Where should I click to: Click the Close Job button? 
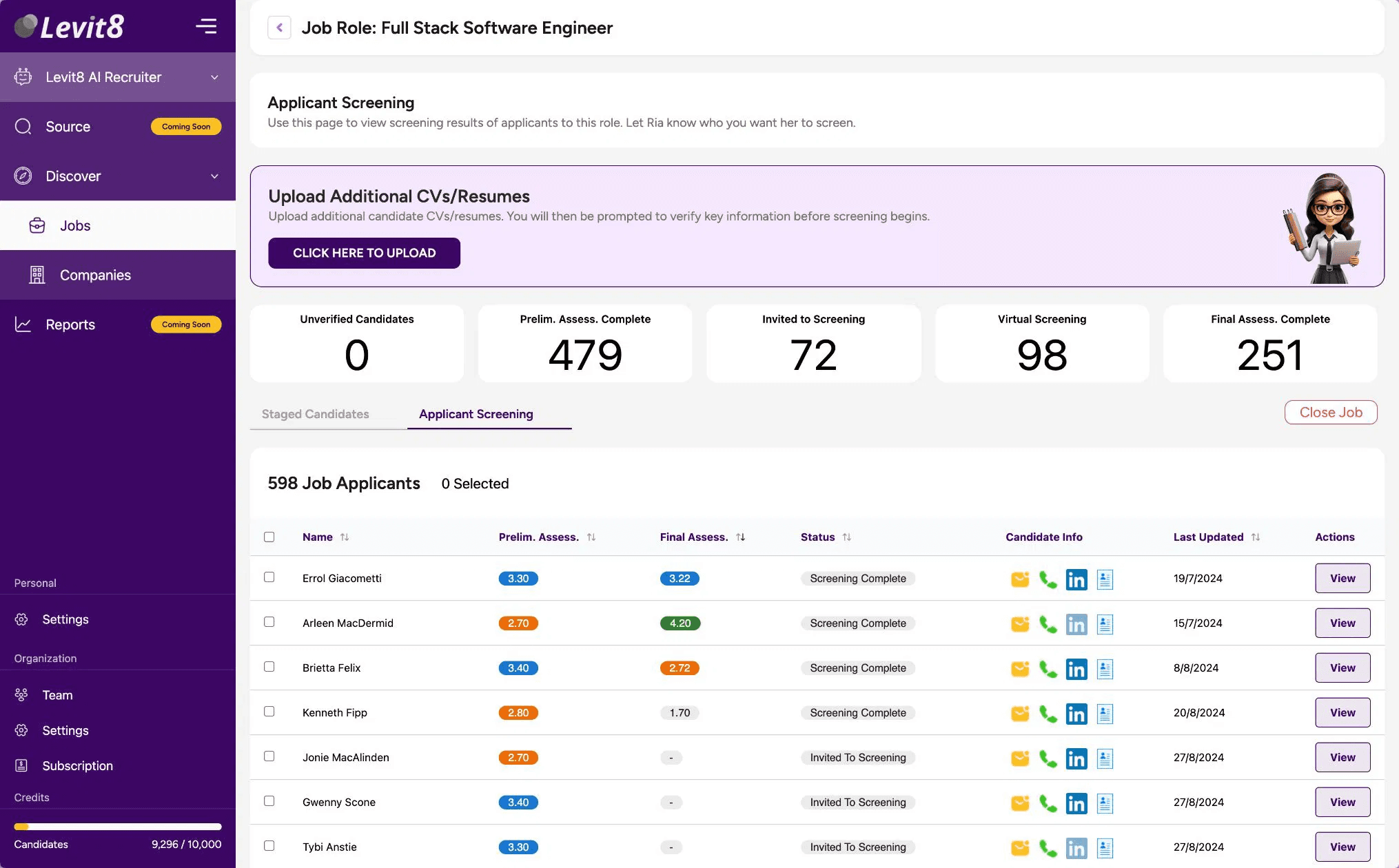click(1330, 413)
